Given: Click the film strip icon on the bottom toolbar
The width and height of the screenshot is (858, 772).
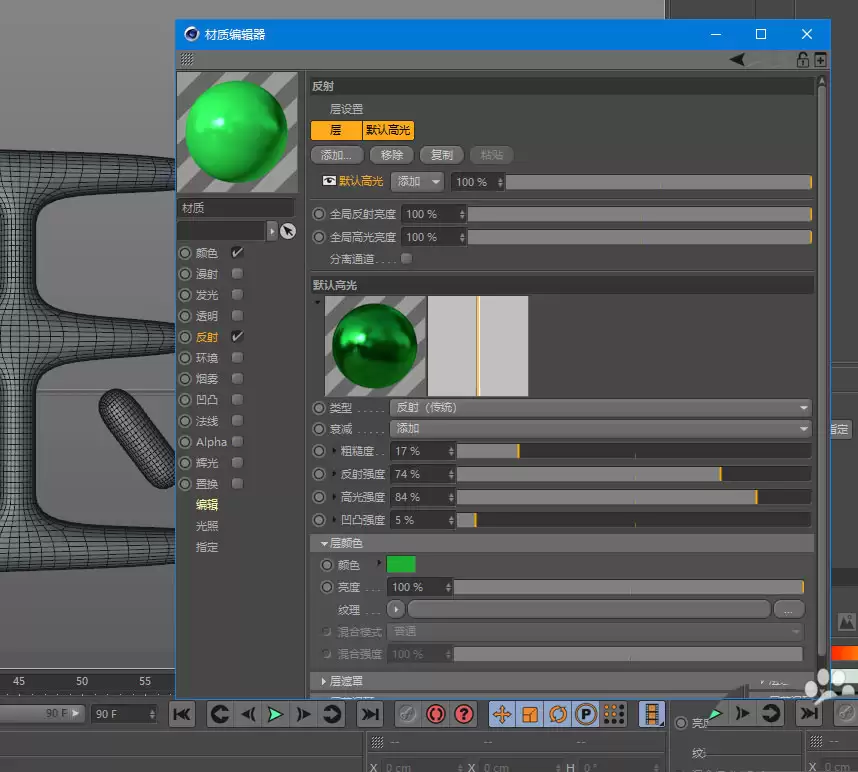Looking at the screenshot, I should click(652, 714).
